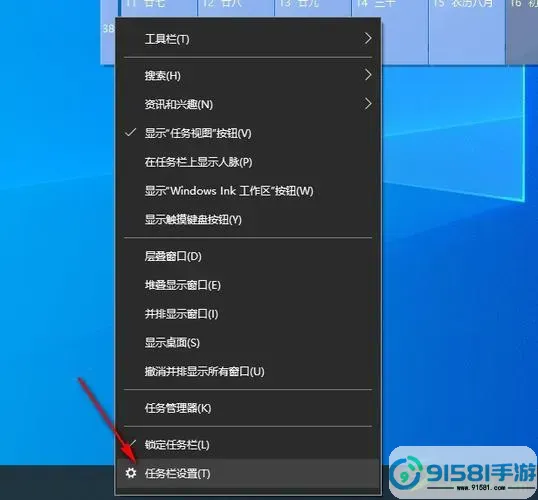The width and height of the screenshot is (538, 500).
Task: Choose 层叠窗口(D) from the menu
Action: (248, 256)
